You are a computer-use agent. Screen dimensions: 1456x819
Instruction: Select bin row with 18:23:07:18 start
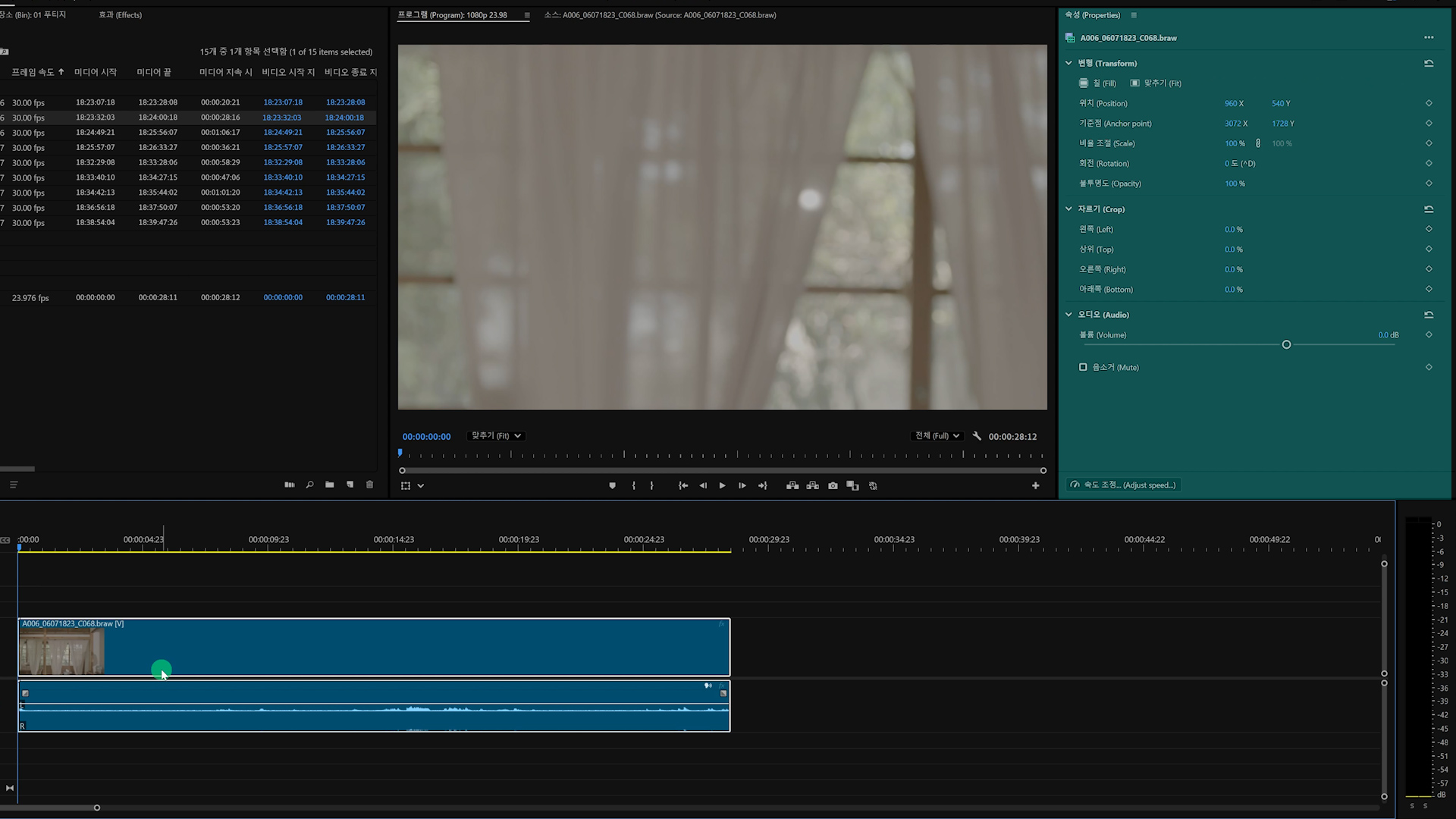(188, 102)
